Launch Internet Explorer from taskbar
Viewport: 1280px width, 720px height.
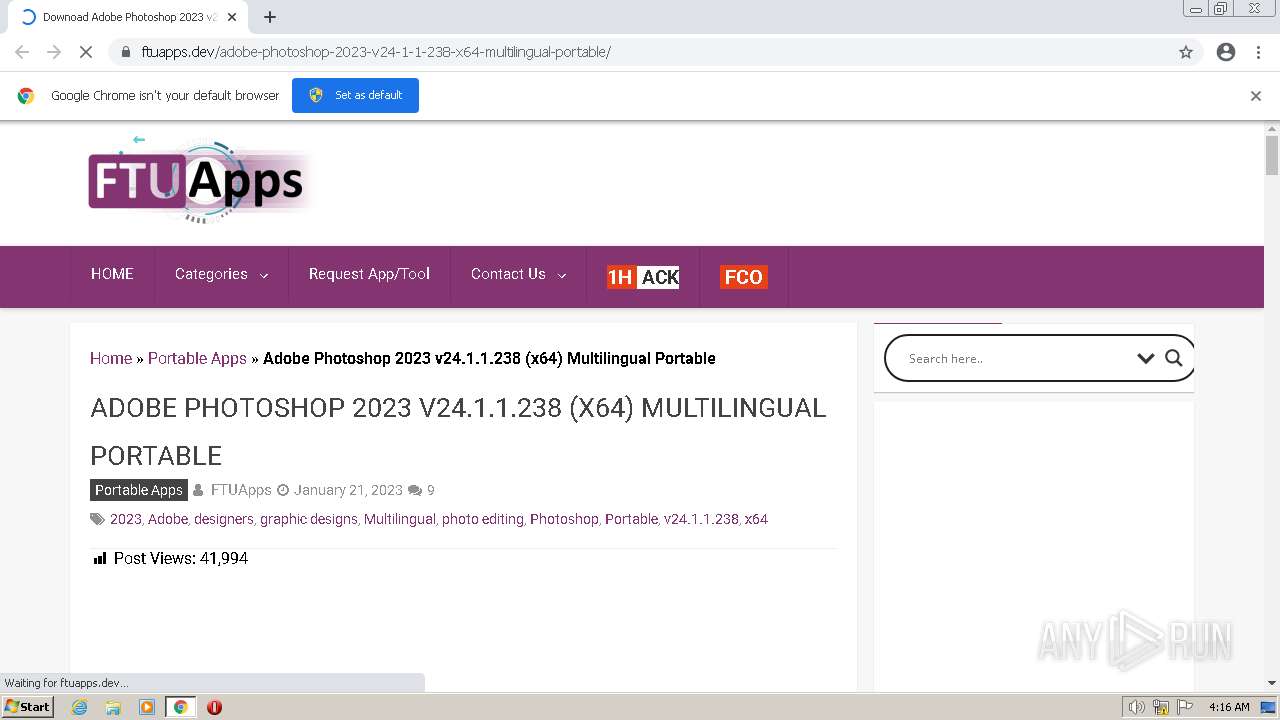pos(80,707)
